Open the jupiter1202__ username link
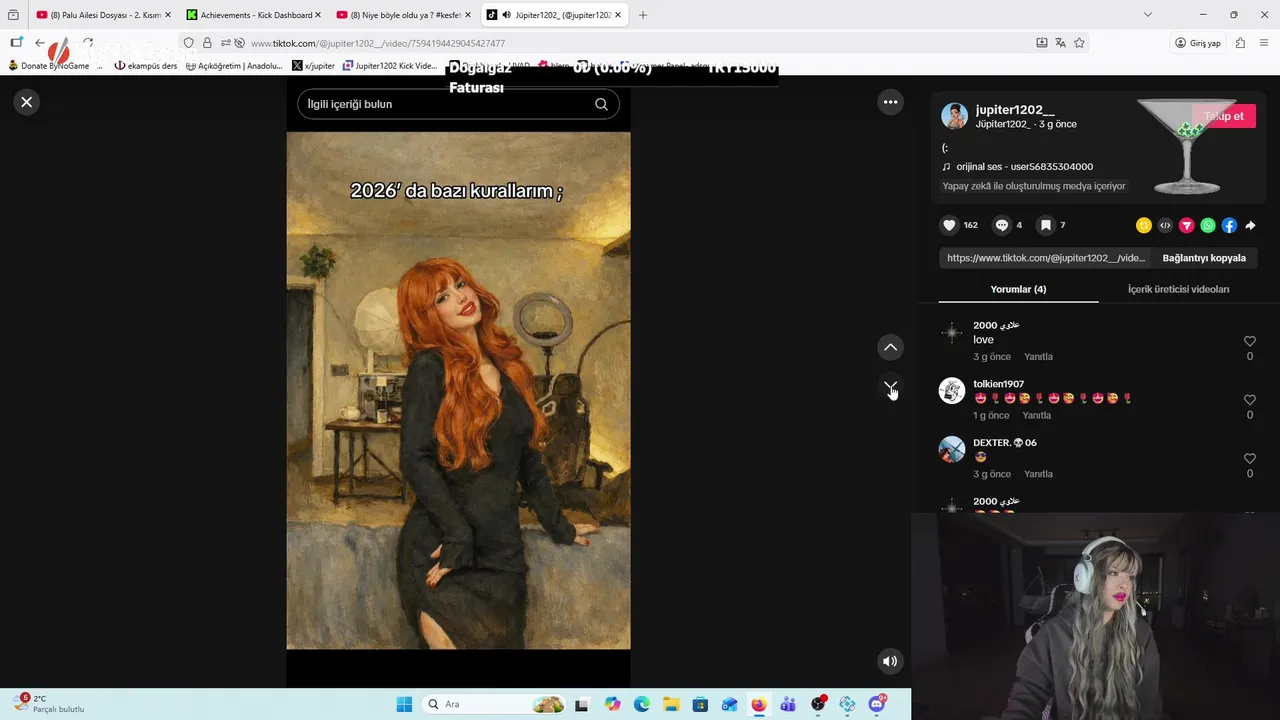1280x720 pixels. coord(1015,109)
